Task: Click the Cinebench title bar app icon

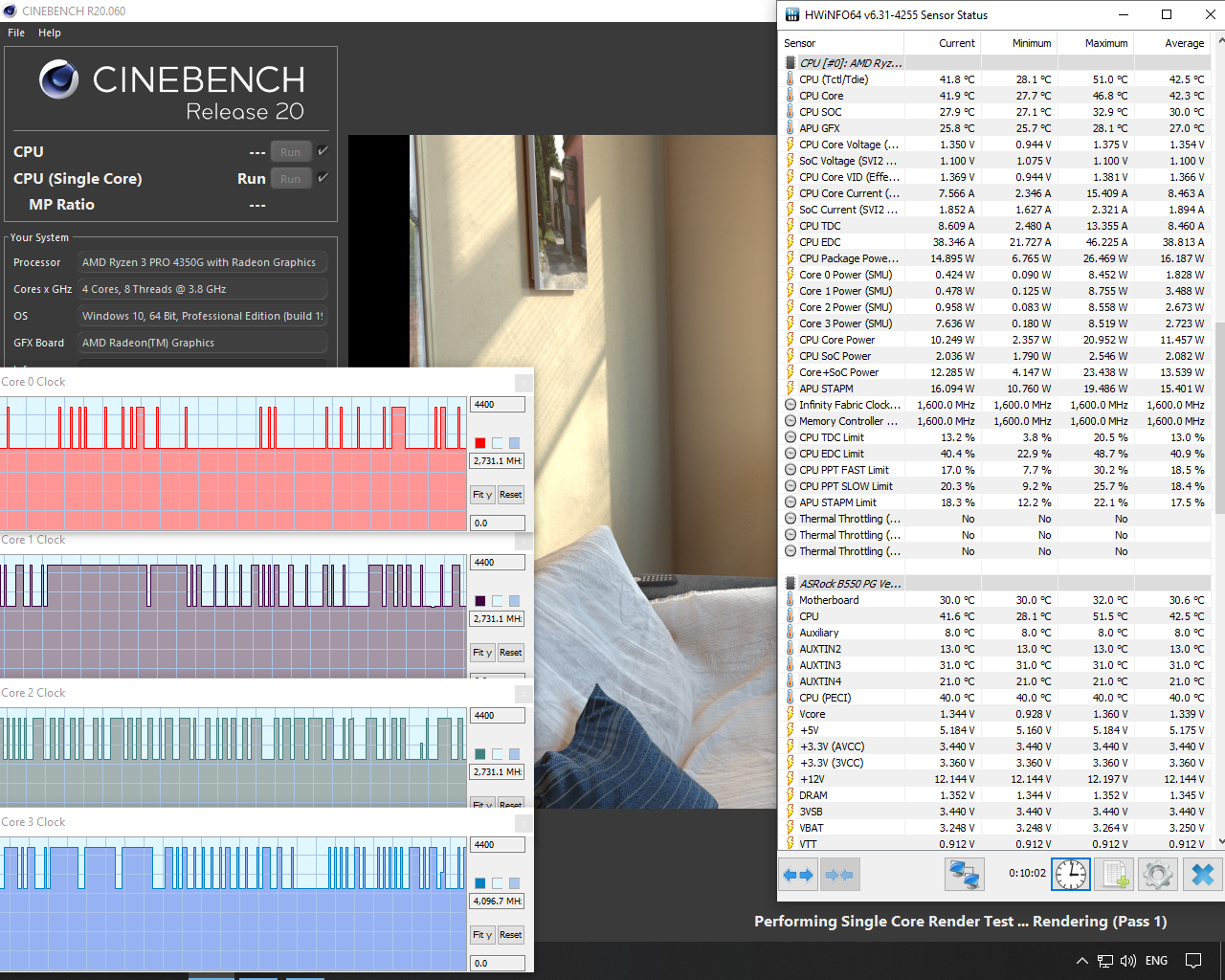Action: click(10, 11)
